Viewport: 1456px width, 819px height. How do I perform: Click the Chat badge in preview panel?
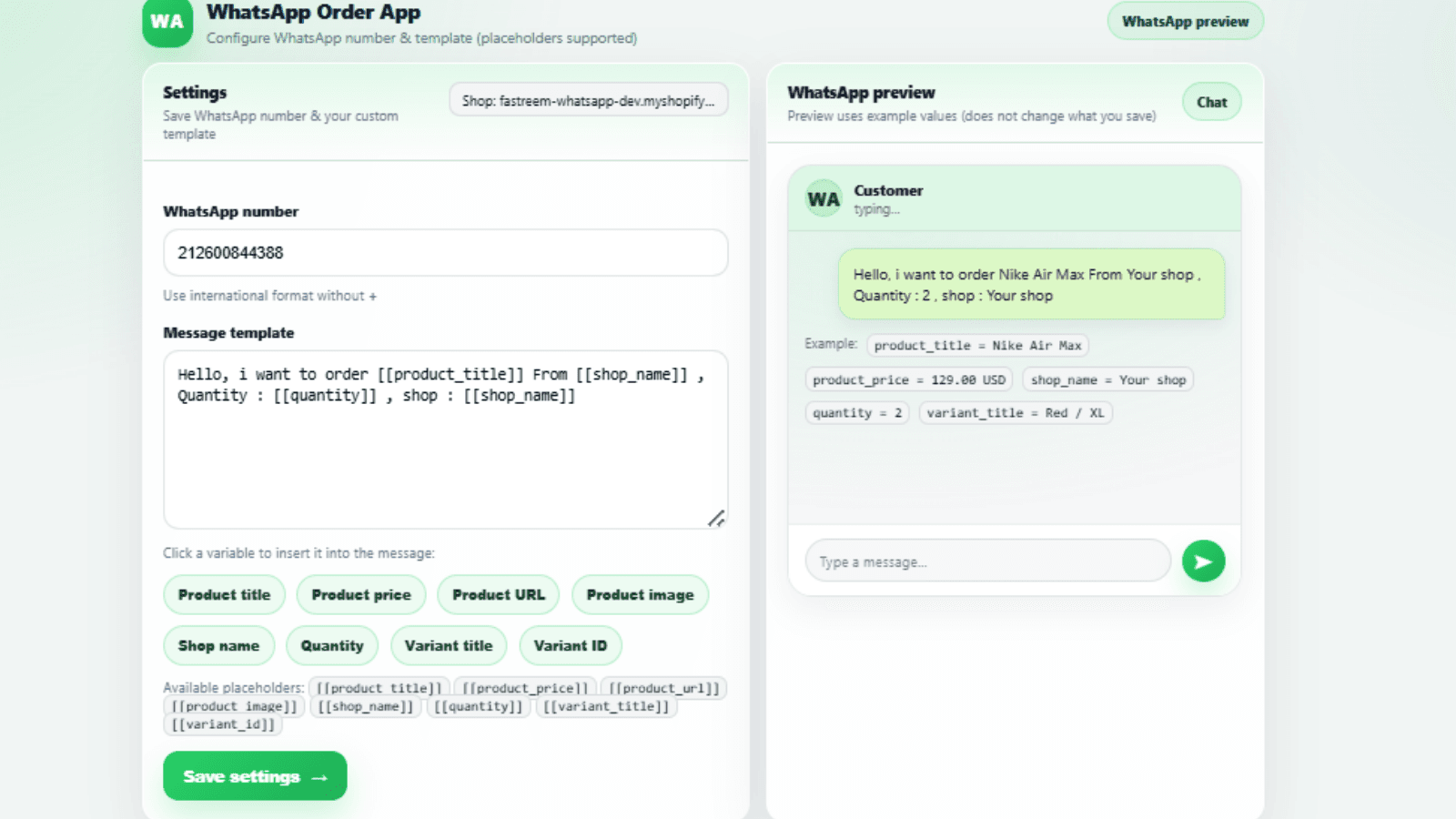pos(1211,102)
